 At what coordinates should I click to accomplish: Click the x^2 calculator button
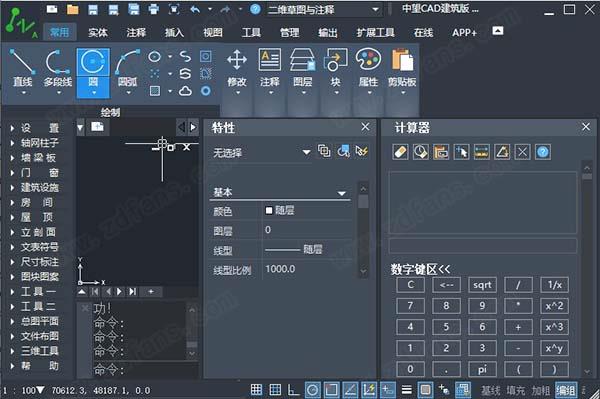coord(554,306)
